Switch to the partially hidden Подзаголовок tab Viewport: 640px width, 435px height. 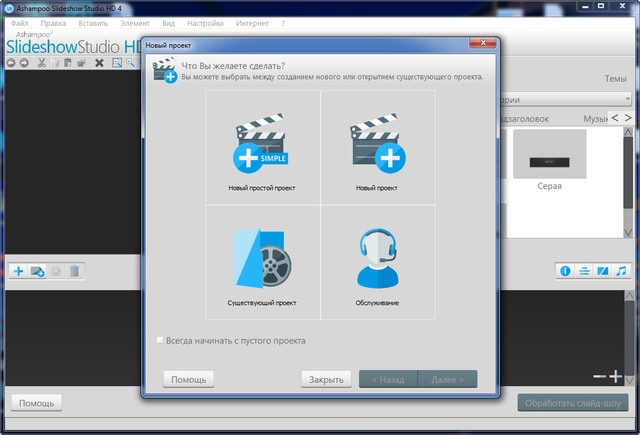524,119
